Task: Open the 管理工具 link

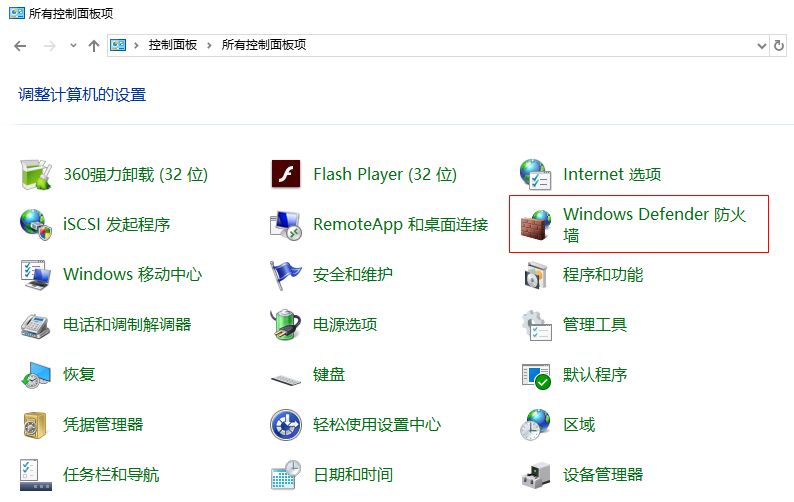Action: point(595,325)
